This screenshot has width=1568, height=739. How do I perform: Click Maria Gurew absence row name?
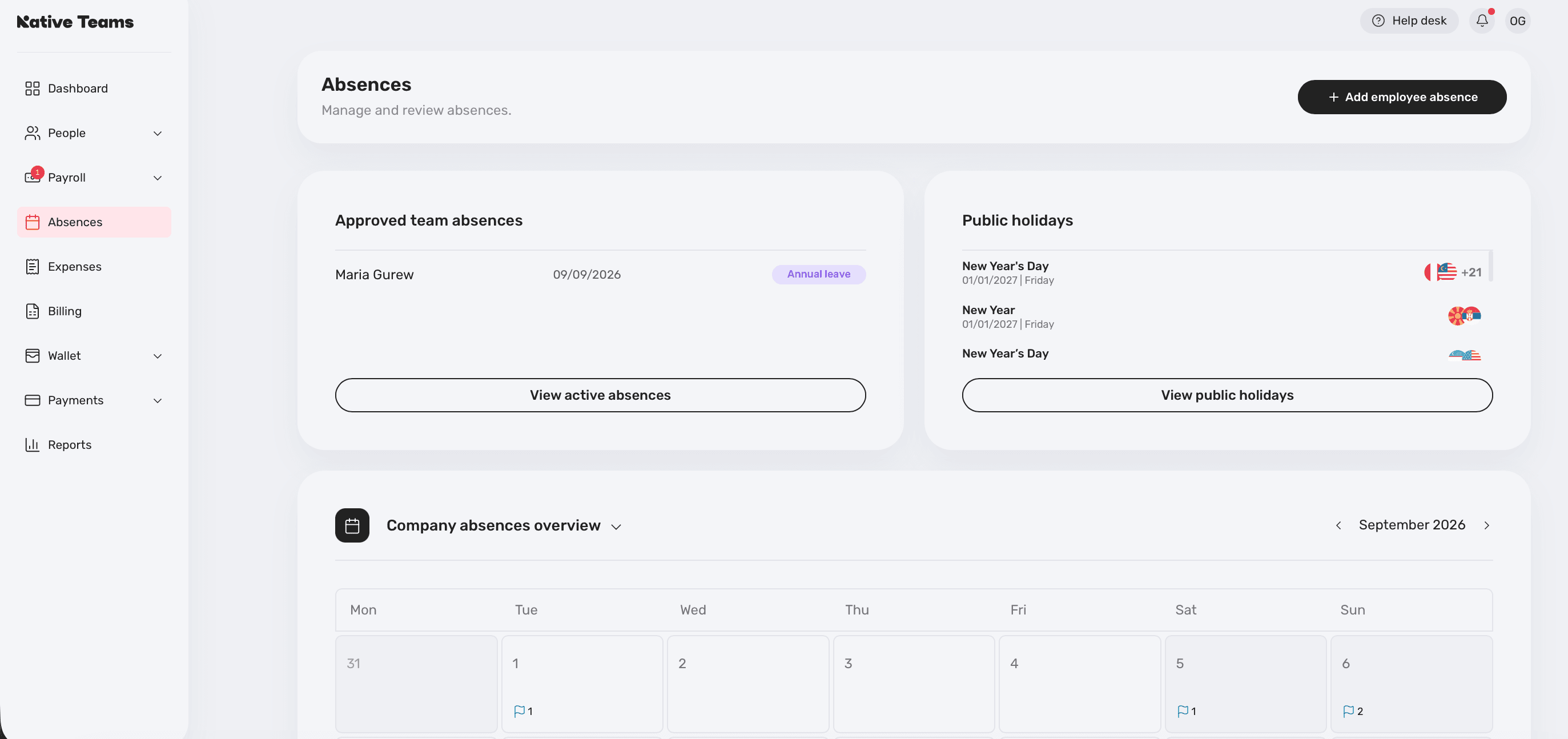(375, 275)
